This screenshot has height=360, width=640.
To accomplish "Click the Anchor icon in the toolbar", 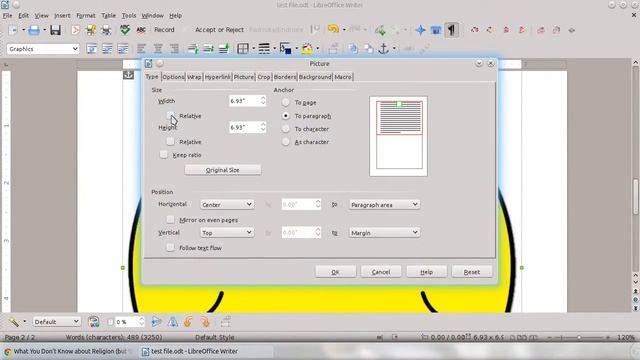I will [x=383, y=49].
